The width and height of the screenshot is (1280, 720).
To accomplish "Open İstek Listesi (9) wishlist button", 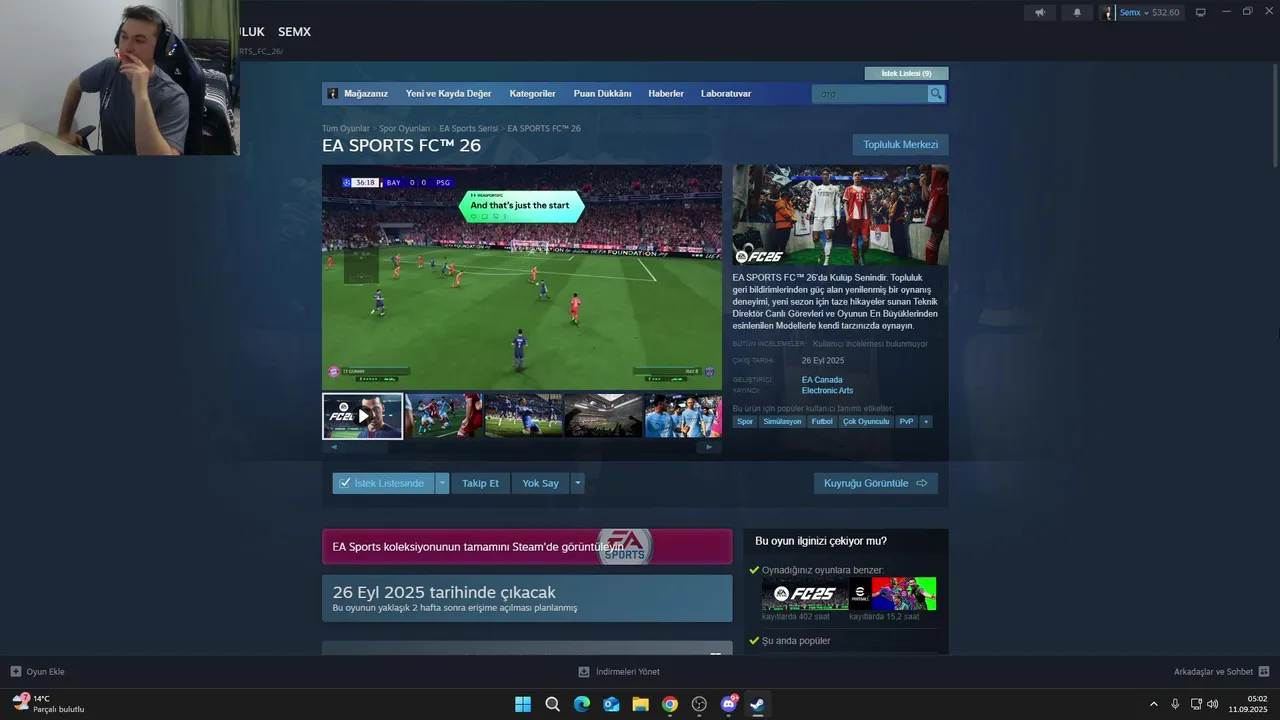I will click(906, 73).
